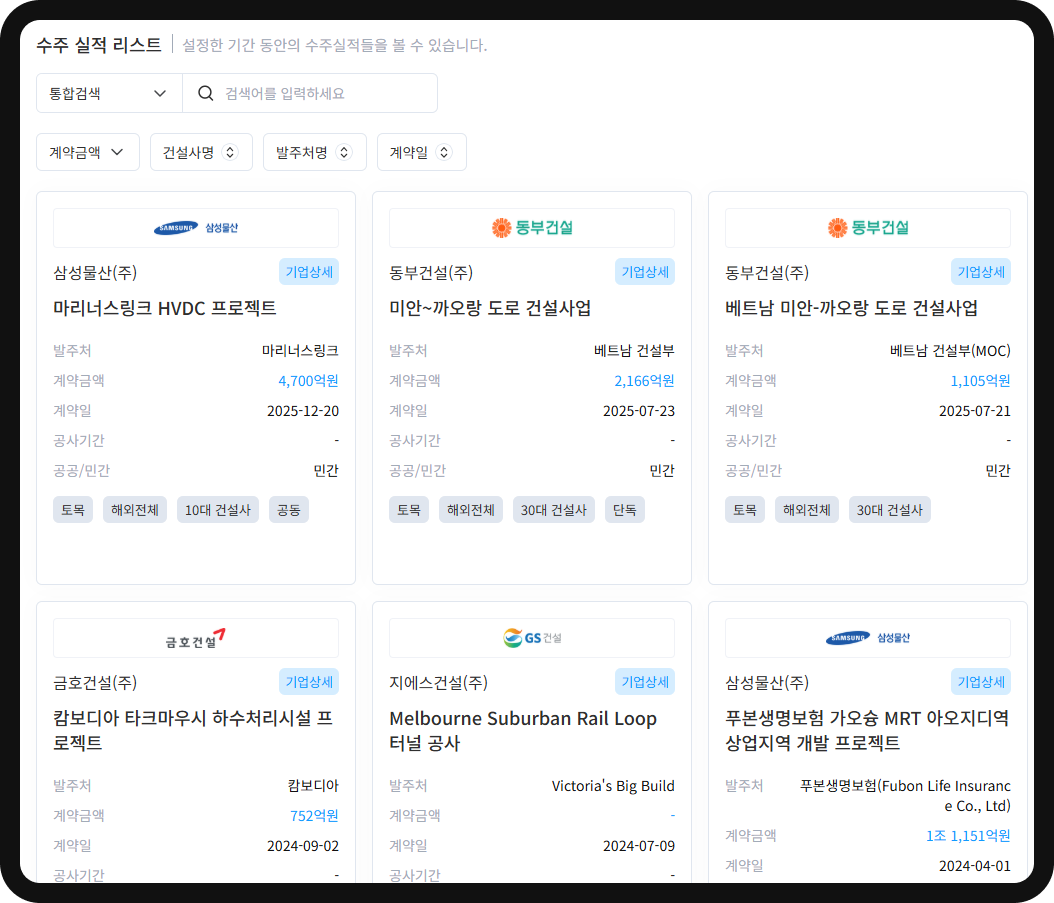Click the 1조 1,151억원 contract amount
This screenshot has height=903, width=1054.
point(968,836)
